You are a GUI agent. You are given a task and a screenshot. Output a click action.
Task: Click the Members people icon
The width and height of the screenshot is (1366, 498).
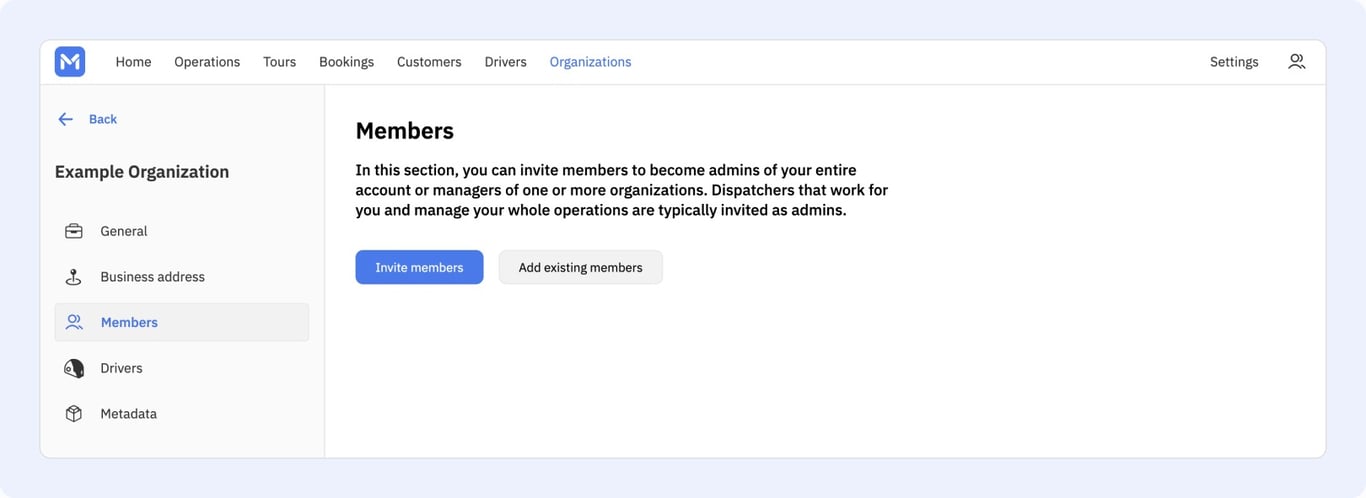[74, 322]
